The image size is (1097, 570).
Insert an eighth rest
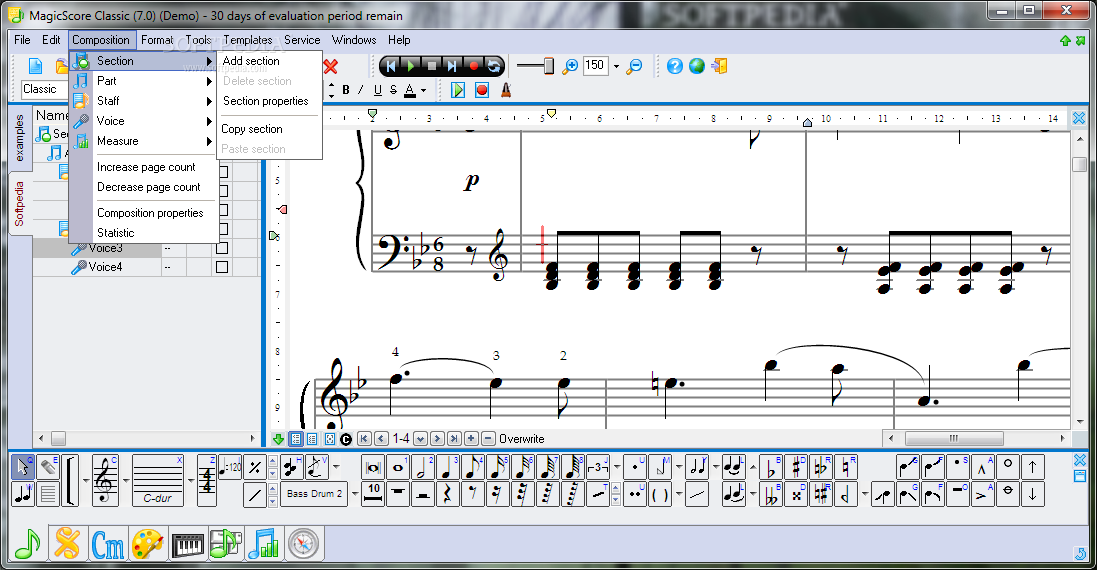(x=472, y=494)
